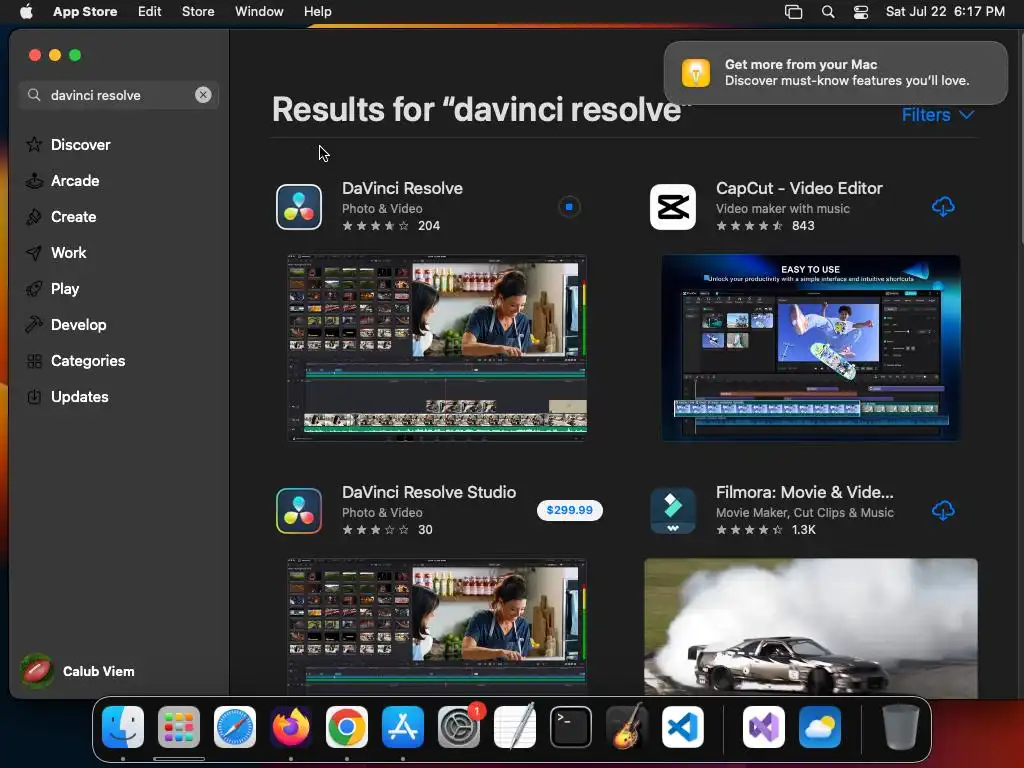The image size is (1024, 768).
Task: Buy DaVinci Resolve Studio for $299.99
Action: pos(569,510)
